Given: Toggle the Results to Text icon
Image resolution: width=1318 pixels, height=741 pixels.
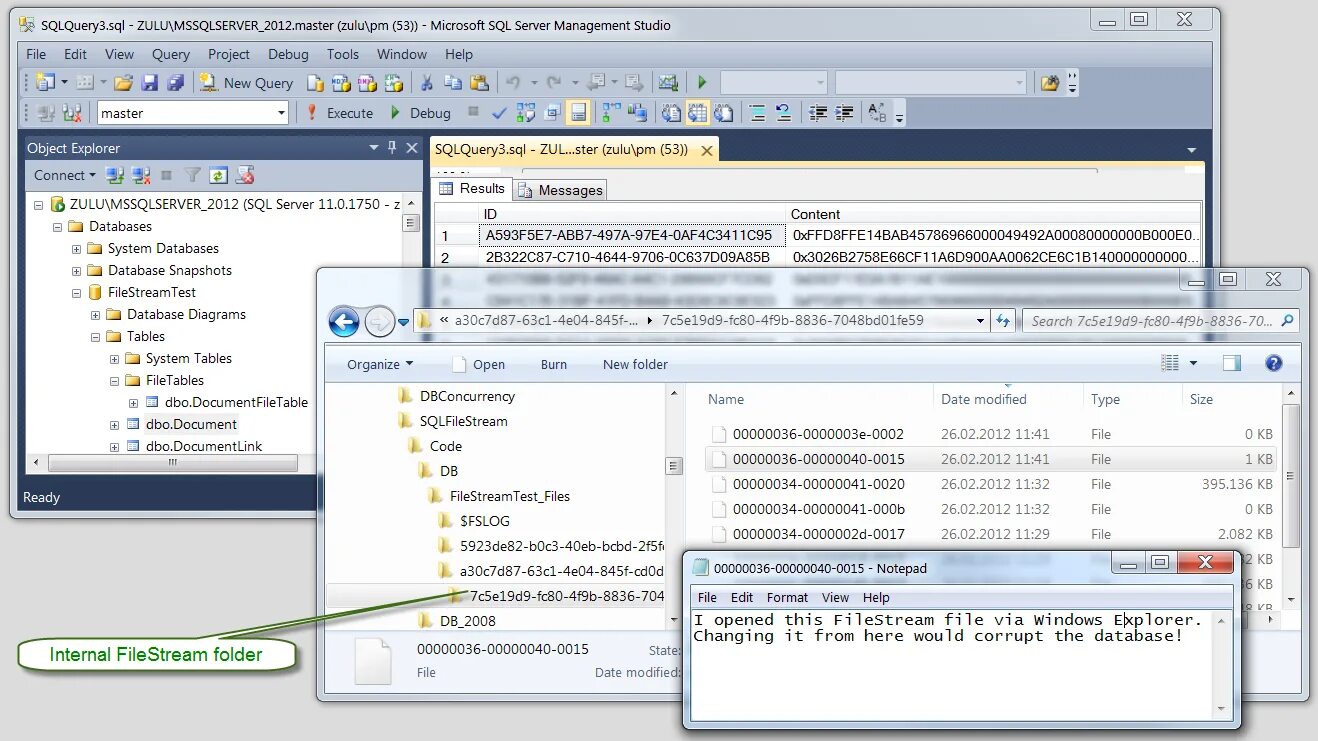Looking at the screenshot, I should pos(672,113).
